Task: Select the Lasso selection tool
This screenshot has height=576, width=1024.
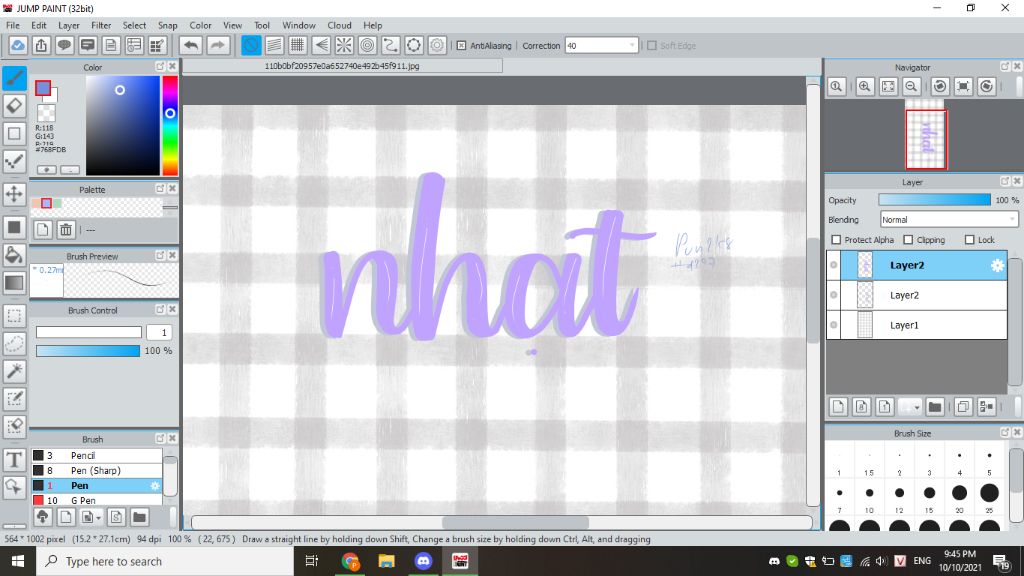Action: click(x=14, y=344)
